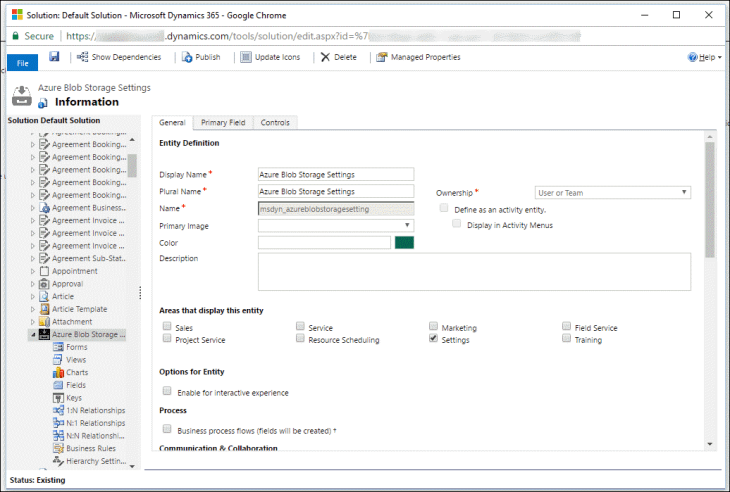Expand the Article Template tree node
This screenshot has width=730, height=492.
pos(33,309)
